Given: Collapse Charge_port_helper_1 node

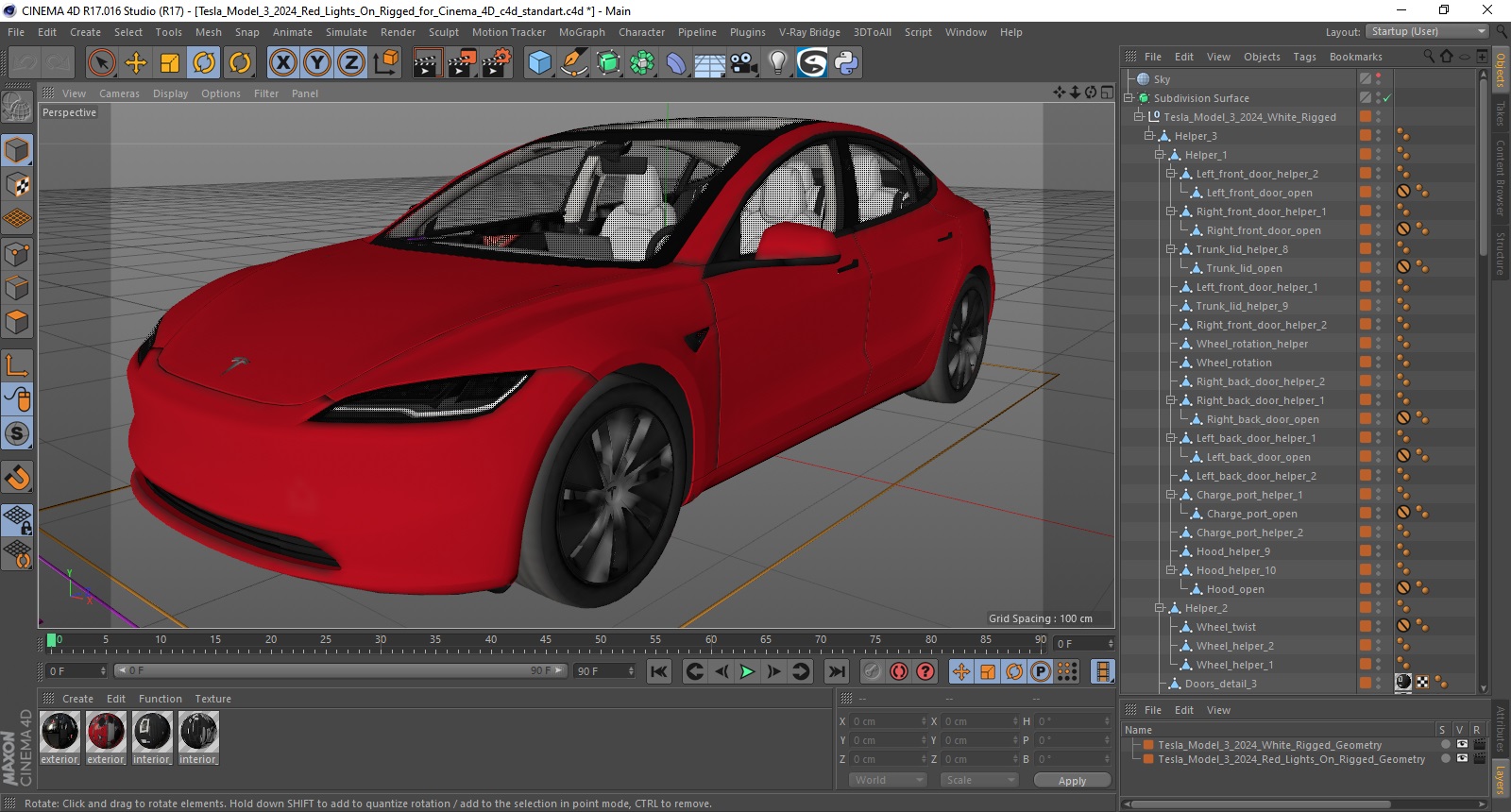Looking at the screenshot, I should (1170, 495).
